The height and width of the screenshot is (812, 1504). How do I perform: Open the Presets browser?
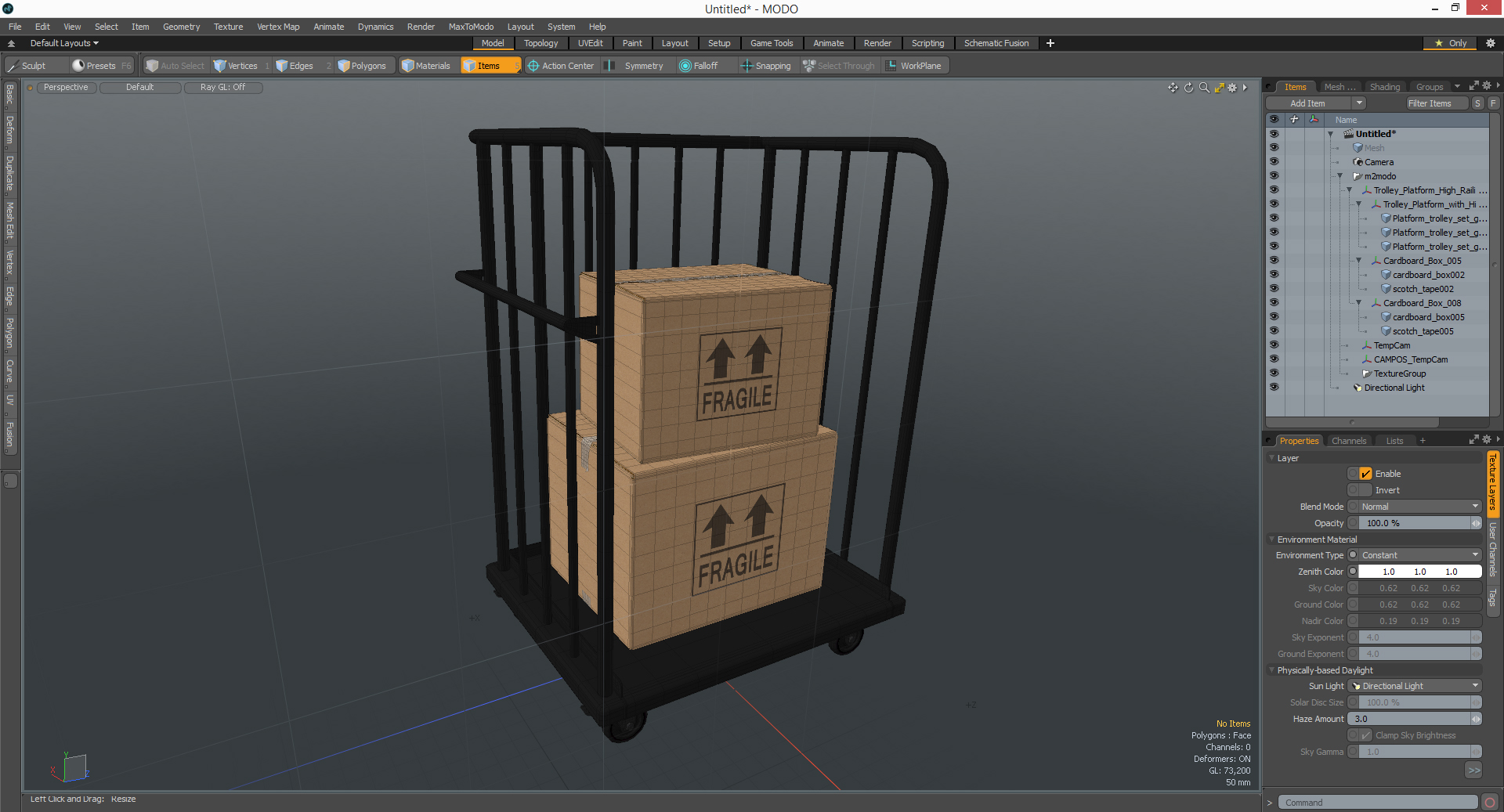(x=101, y=66)
